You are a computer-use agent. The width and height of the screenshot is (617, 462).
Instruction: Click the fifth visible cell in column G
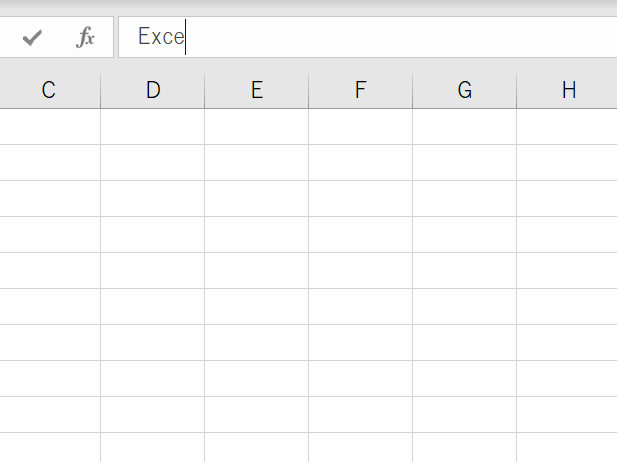(x=465, y=271)
